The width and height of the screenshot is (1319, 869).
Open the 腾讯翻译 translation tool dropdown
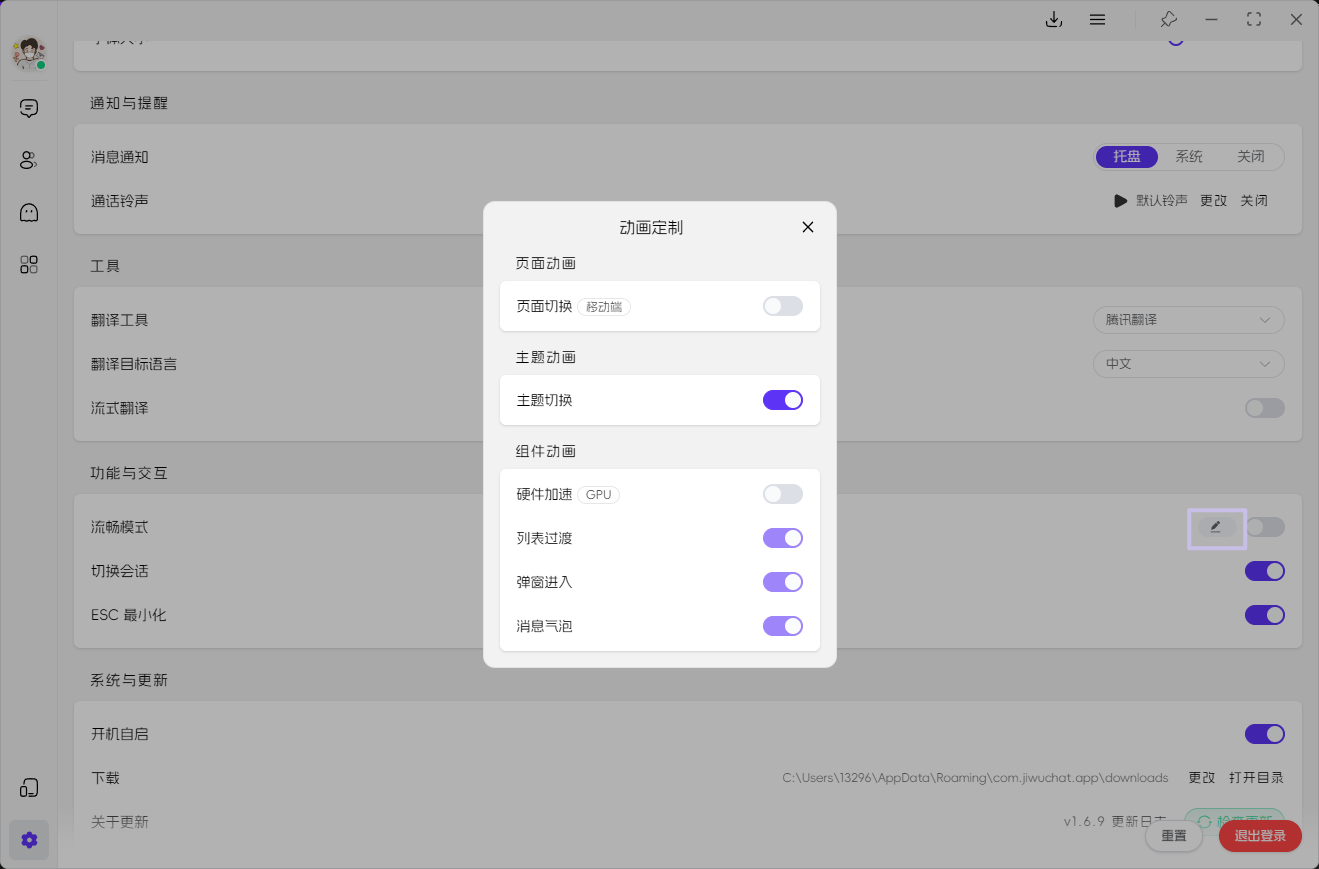1188,320
